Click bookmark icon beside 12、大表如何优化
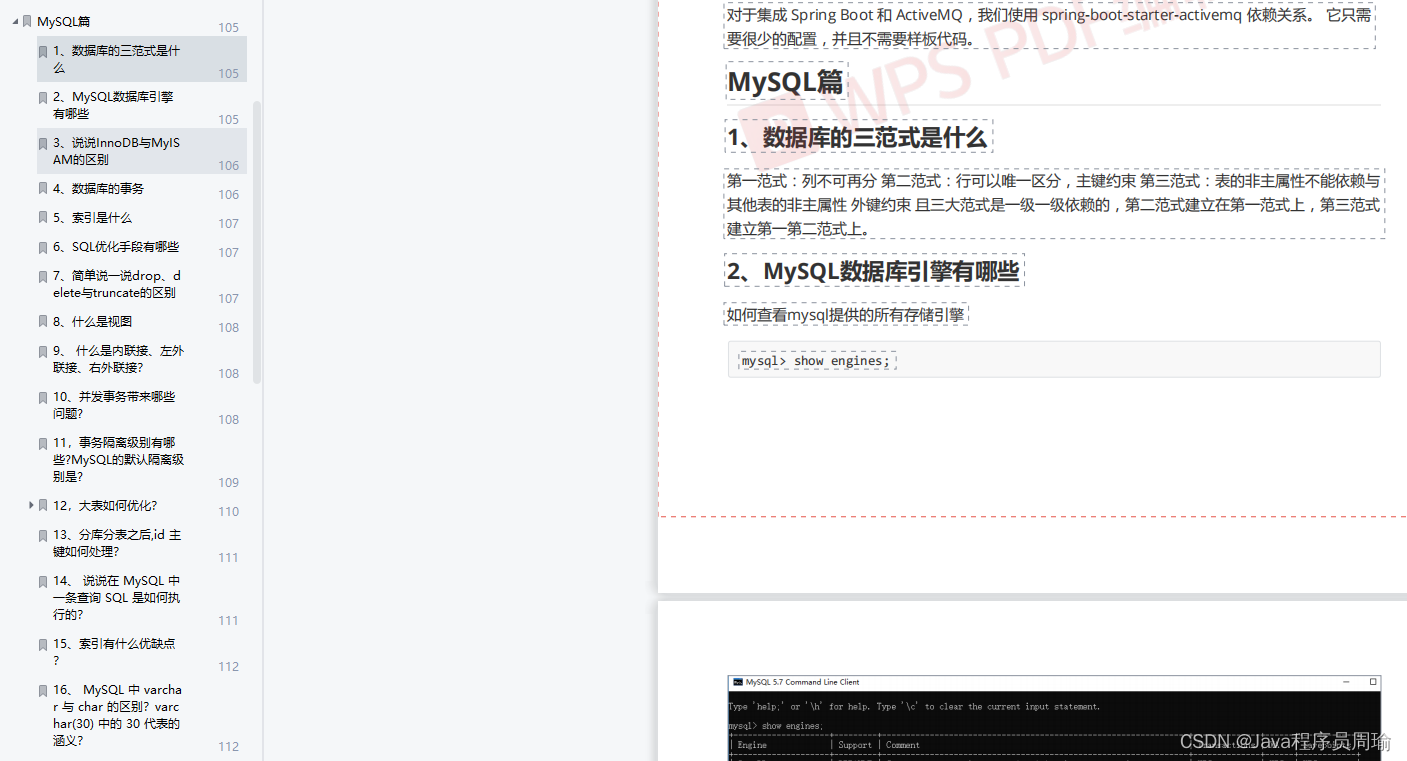This screenshot has width=1407, height=761. click(x=43, y=506)
